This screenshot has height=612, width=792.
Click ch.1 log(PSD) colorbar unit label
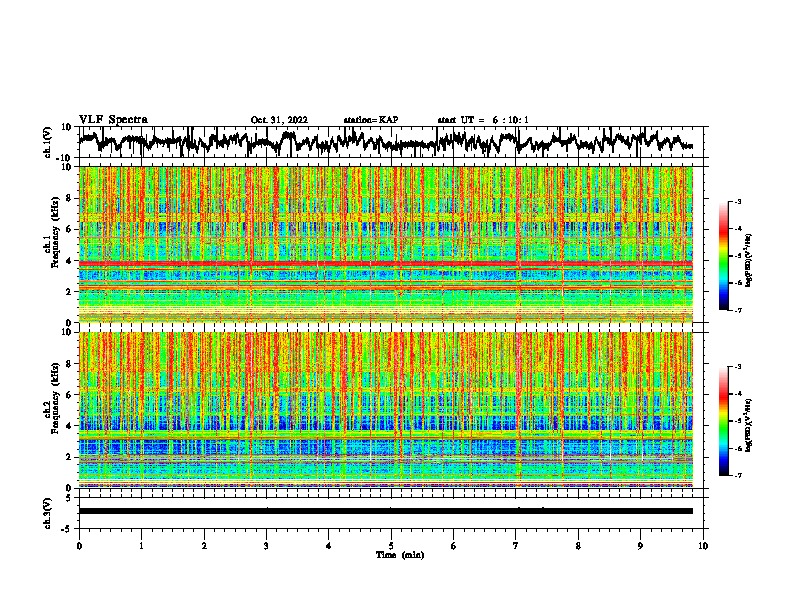(x=749, y=261)
